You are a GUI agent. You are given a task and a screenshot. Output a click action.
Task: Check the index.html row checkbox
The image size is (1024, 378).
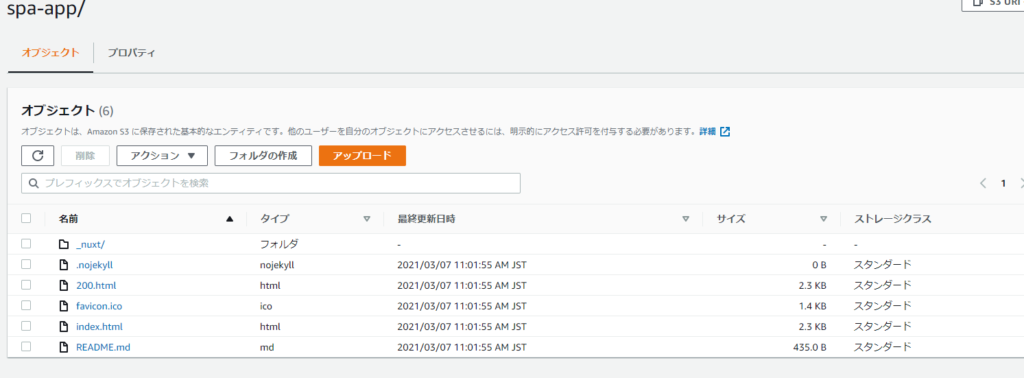(26, 326)
